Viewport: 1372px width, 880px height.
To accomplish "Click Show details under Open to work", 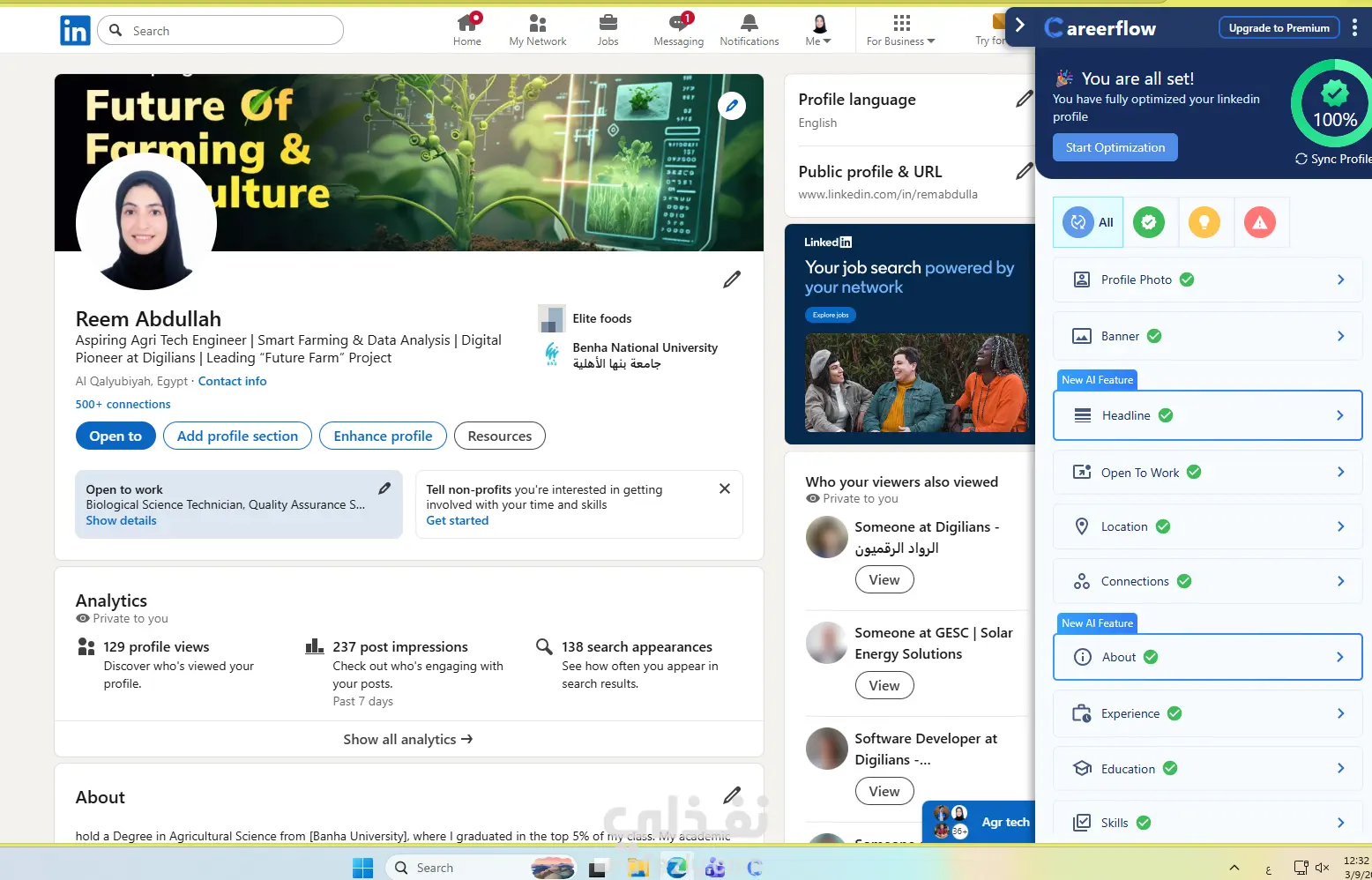I will click(121, 520).
